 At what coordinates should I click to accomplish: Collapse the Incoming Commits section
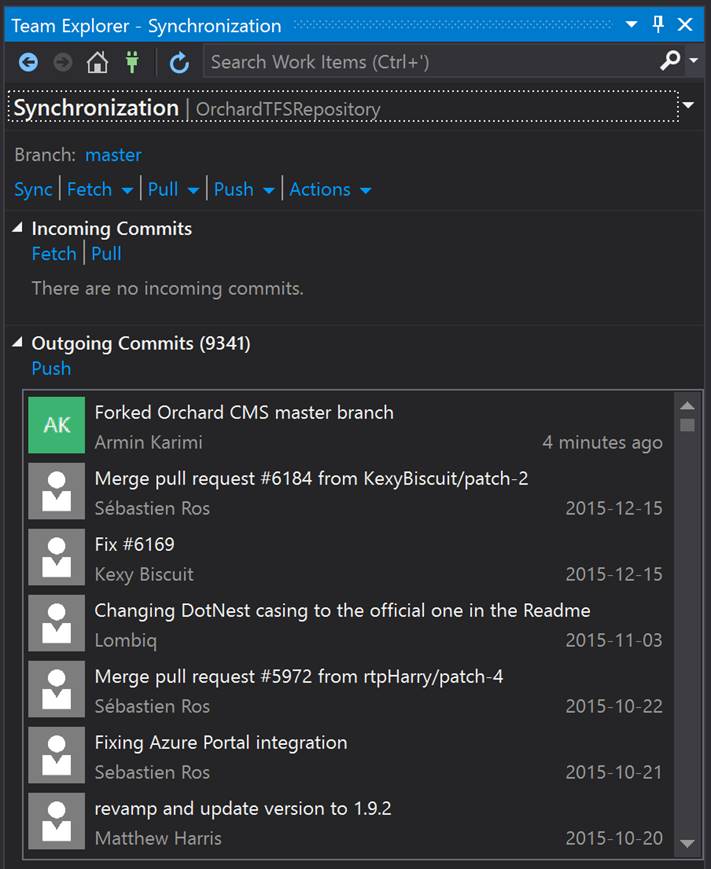18,227
